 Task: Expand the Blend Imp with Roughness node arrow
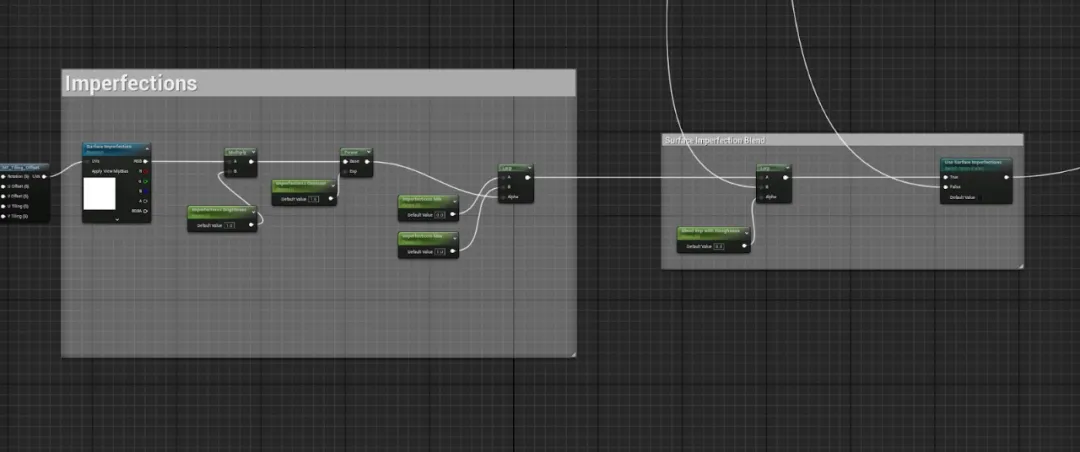tap(746, 233)
